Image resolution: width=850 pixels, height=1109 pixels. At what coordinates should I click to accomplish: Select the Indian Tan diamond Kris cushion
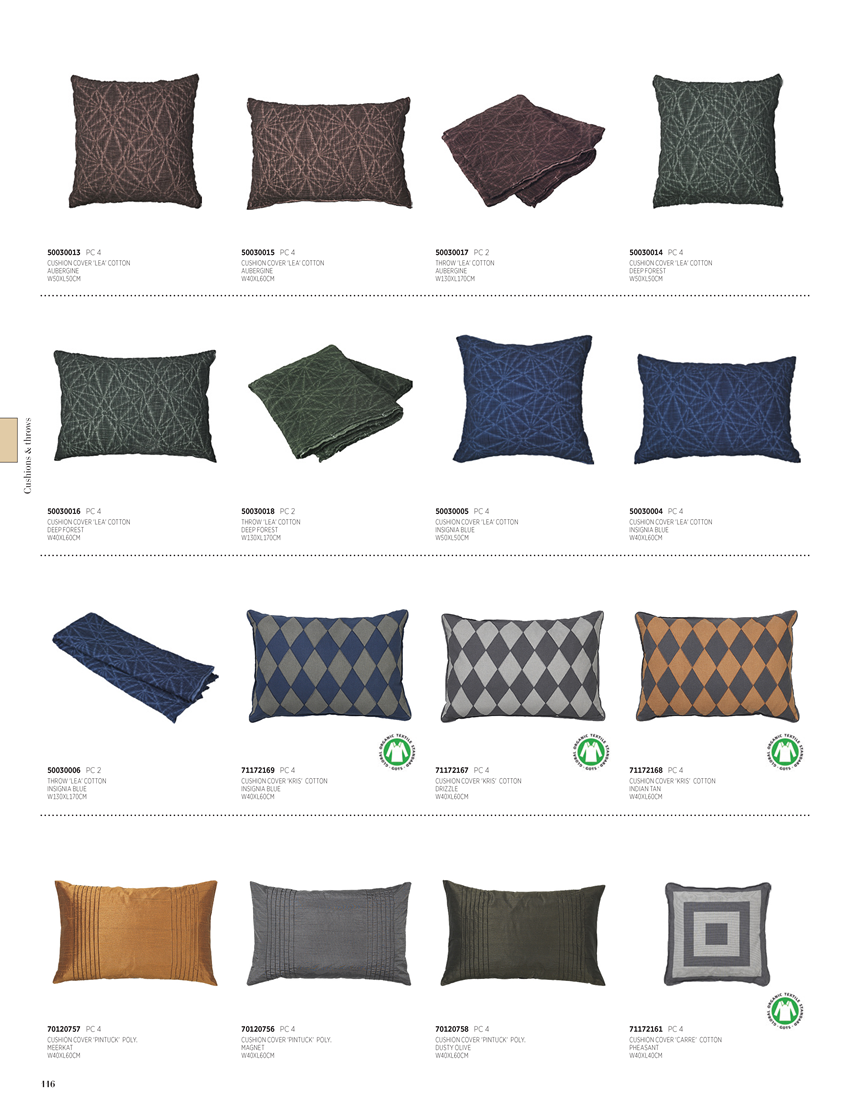point(717,666)
